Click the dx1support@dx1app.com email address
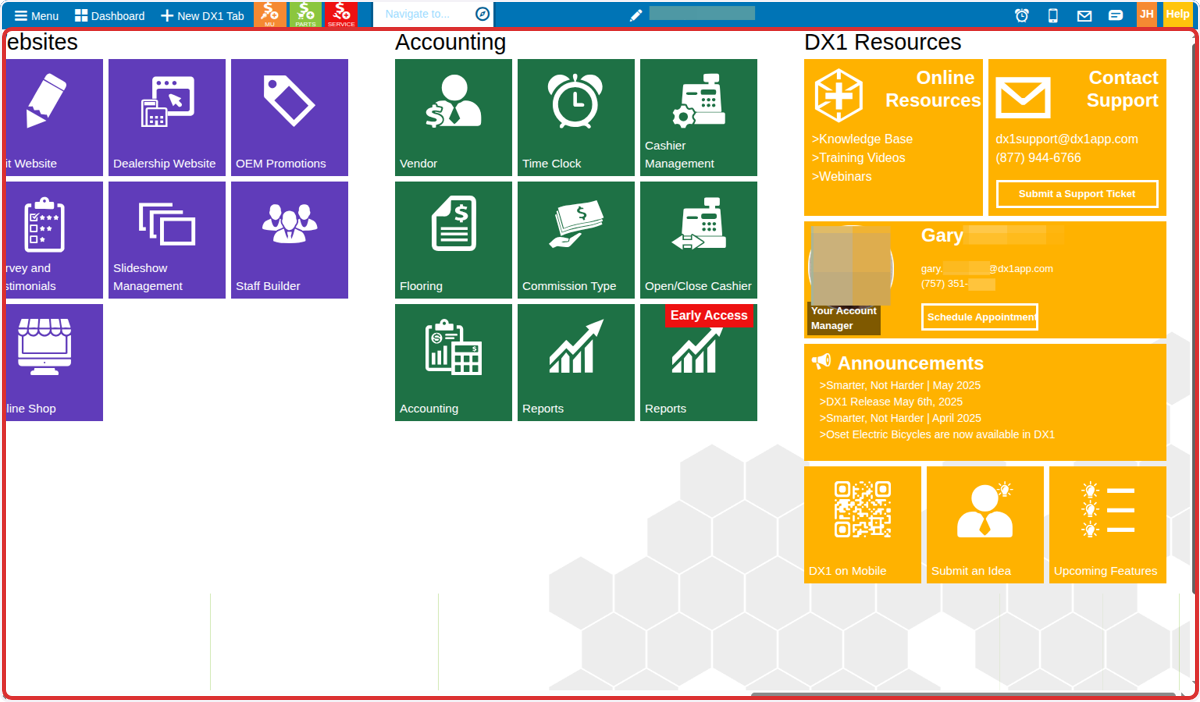This screenshot has height=702, width=1200. pos(1067,139)
